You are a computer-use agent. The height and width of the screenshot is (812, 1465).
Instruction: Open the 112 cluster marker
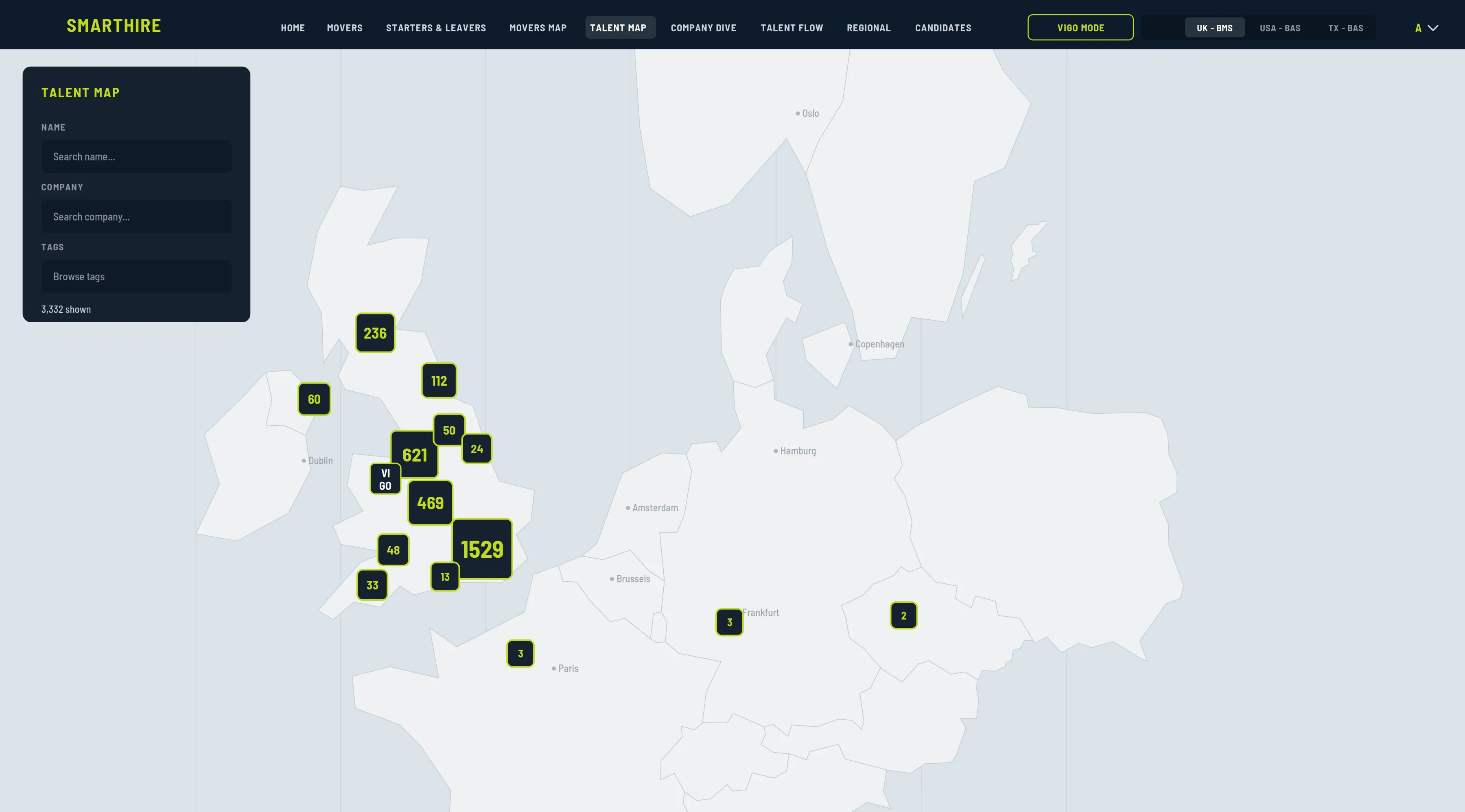tap(439, 381)
